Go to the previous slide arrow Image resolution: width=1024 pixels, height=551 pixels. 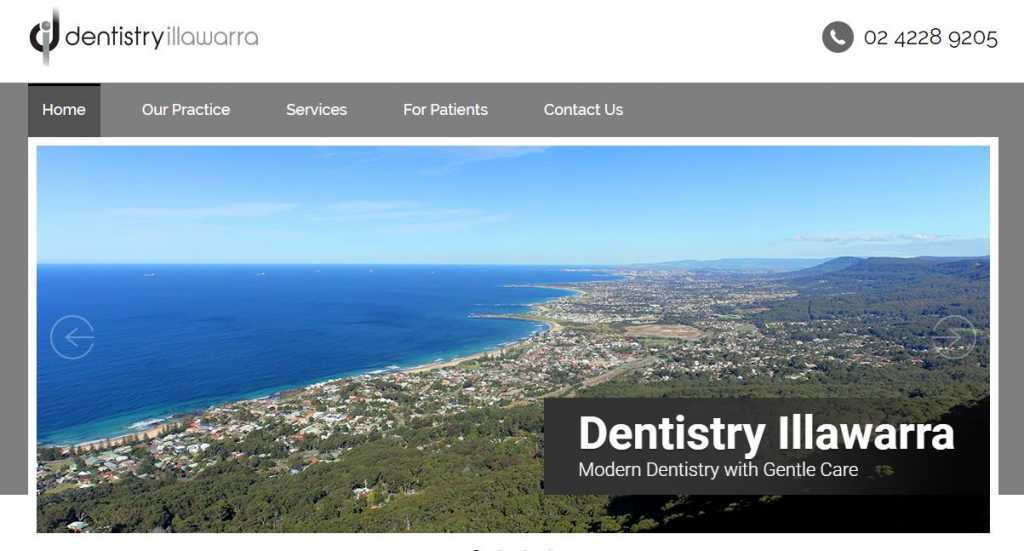point(72,337)
